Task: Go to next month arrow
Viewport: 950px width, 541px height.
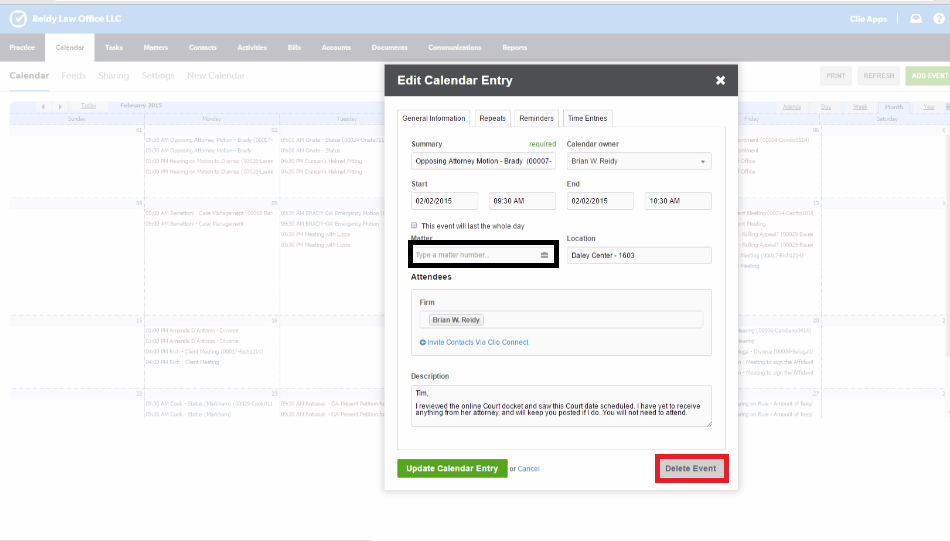Action: pyautogui.click(x=59, y=107)
